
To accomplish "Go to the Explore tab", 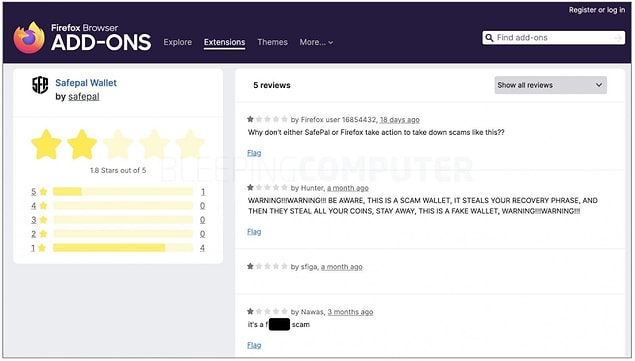I will point(178,42).
